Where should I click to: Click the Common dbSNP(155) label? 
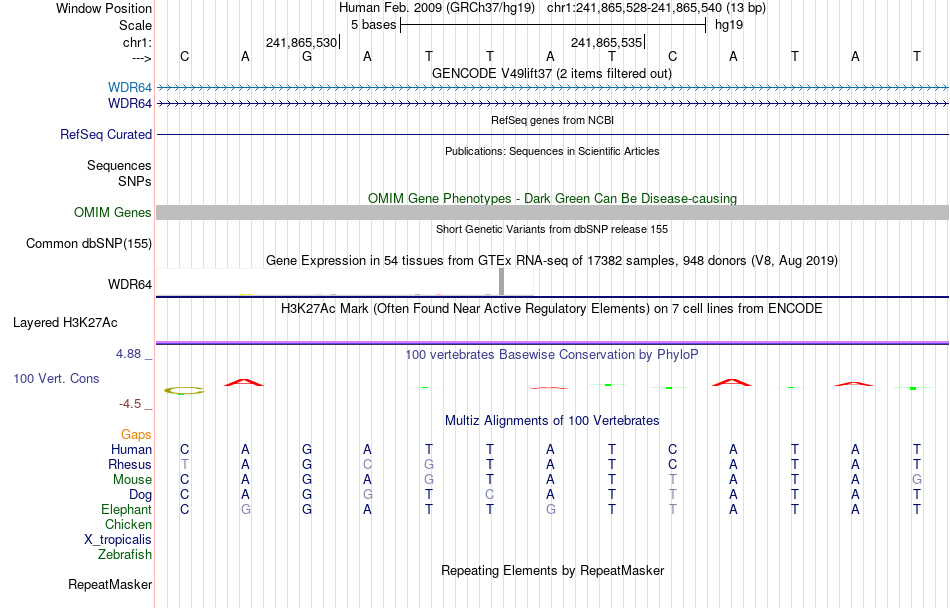[x=88, y=243]
